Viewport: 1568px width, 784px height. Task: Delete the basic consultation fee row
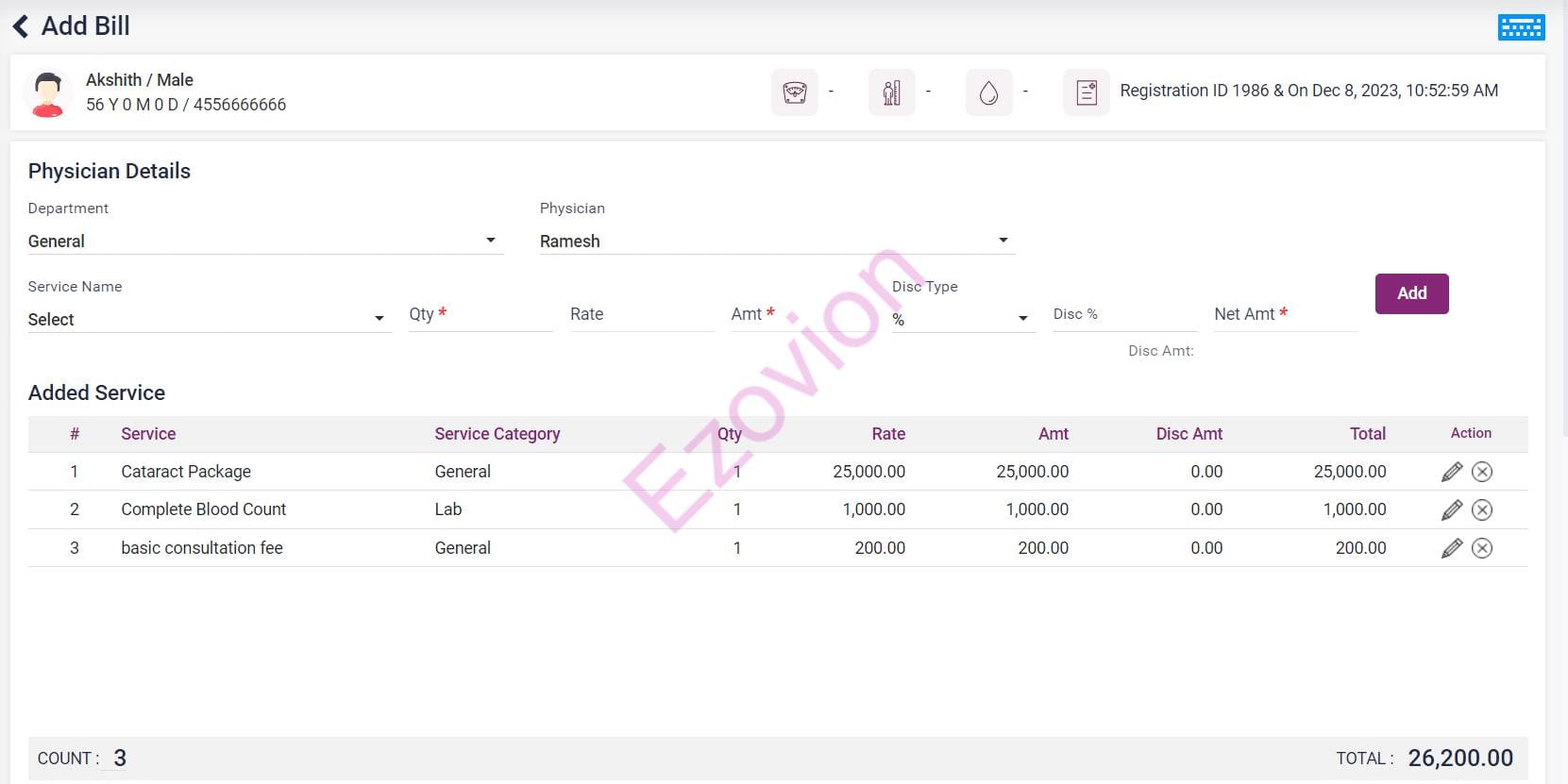tap(1482, 548)
